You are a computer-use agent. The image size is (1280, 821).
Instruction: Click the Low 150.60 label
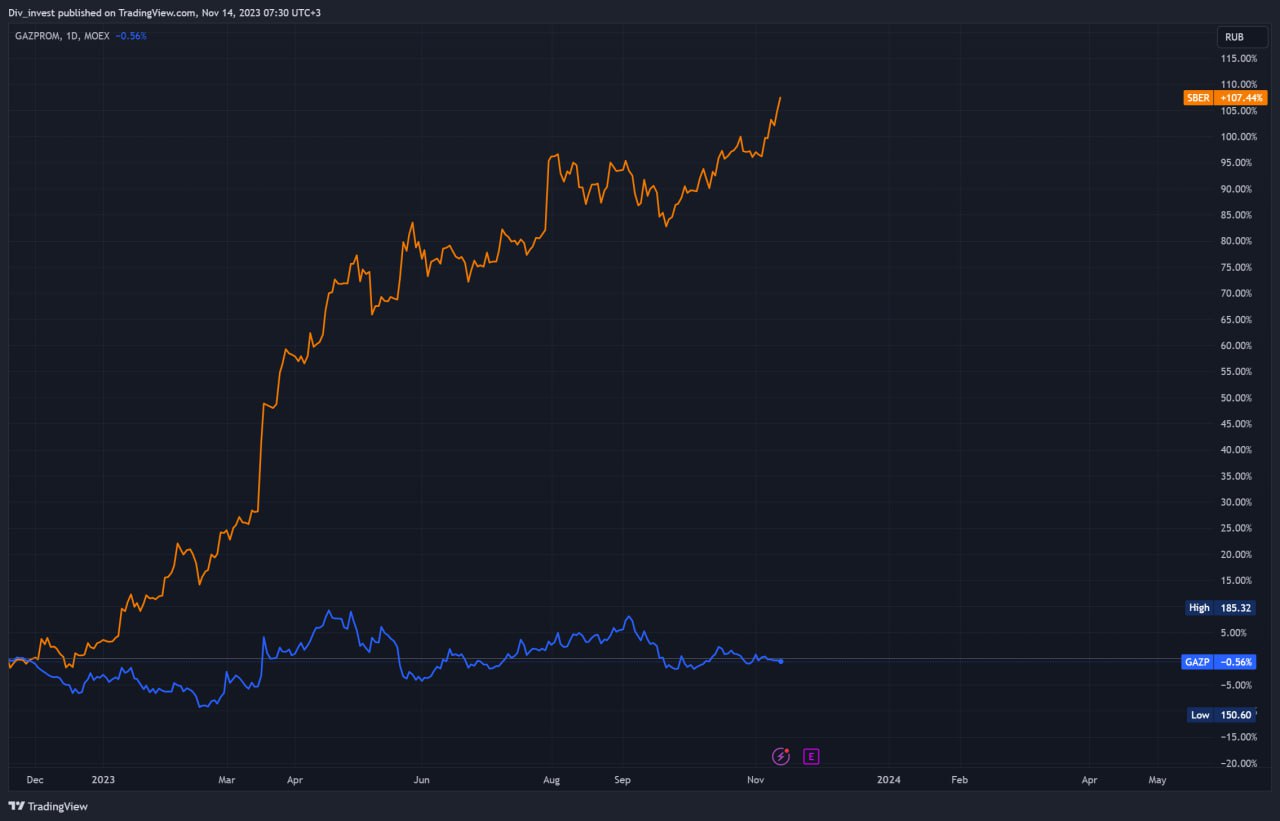1220,715
